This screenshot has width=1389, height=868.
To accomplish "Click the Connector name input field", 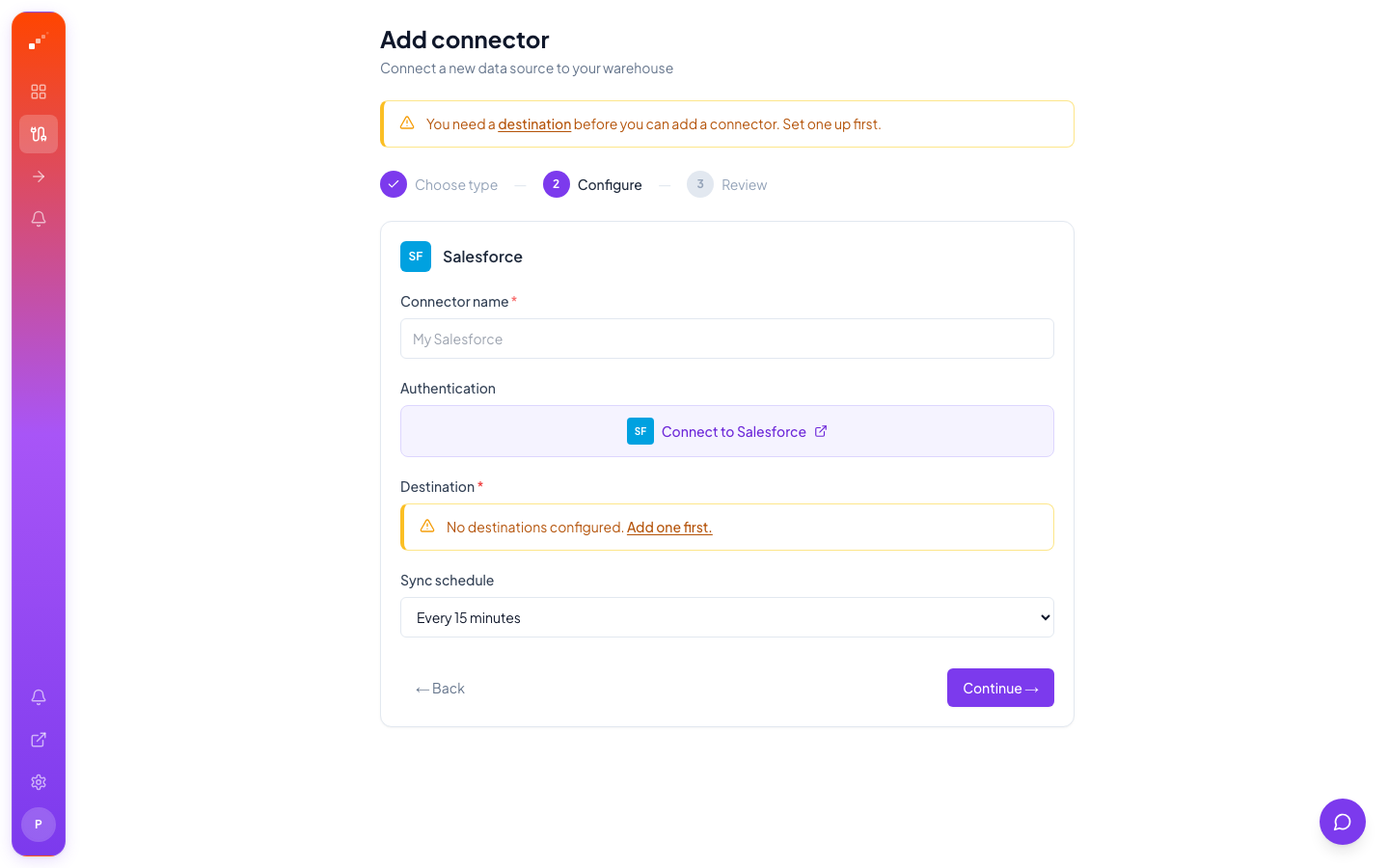I will pyautogui.click(x=726, y=339).
